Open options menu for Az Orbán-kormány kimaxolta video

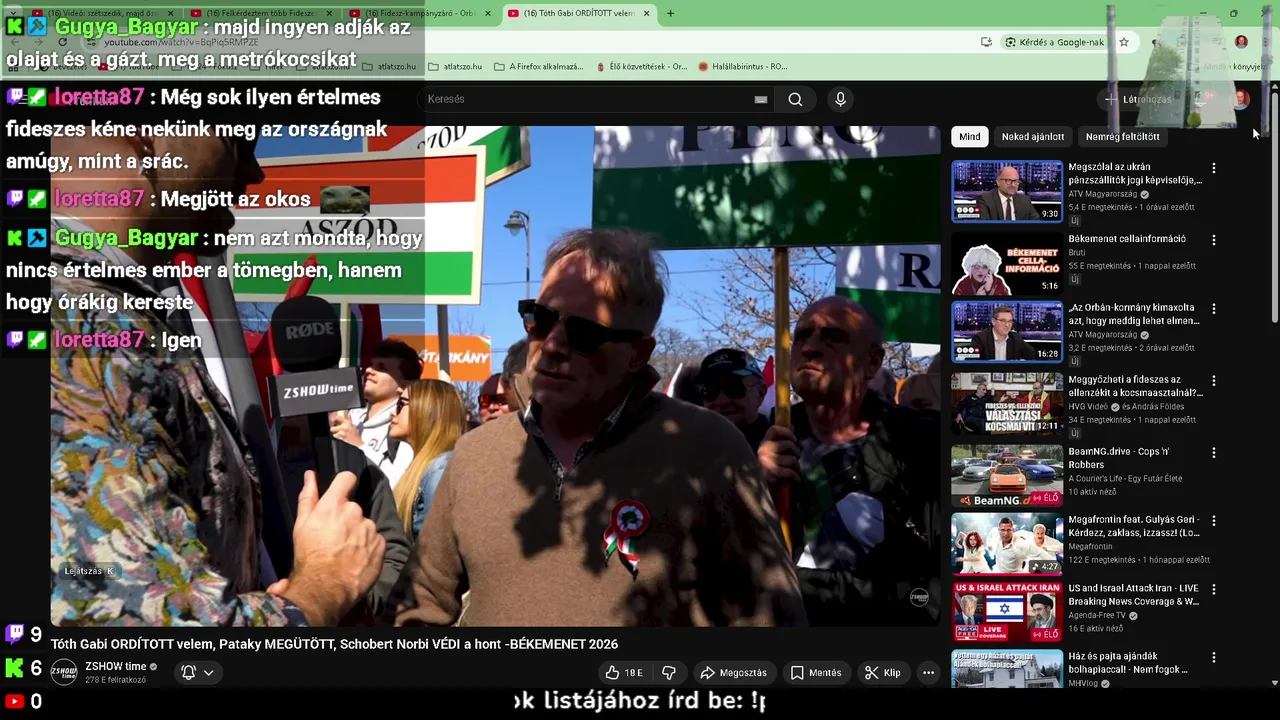[x=1213, y=309]
